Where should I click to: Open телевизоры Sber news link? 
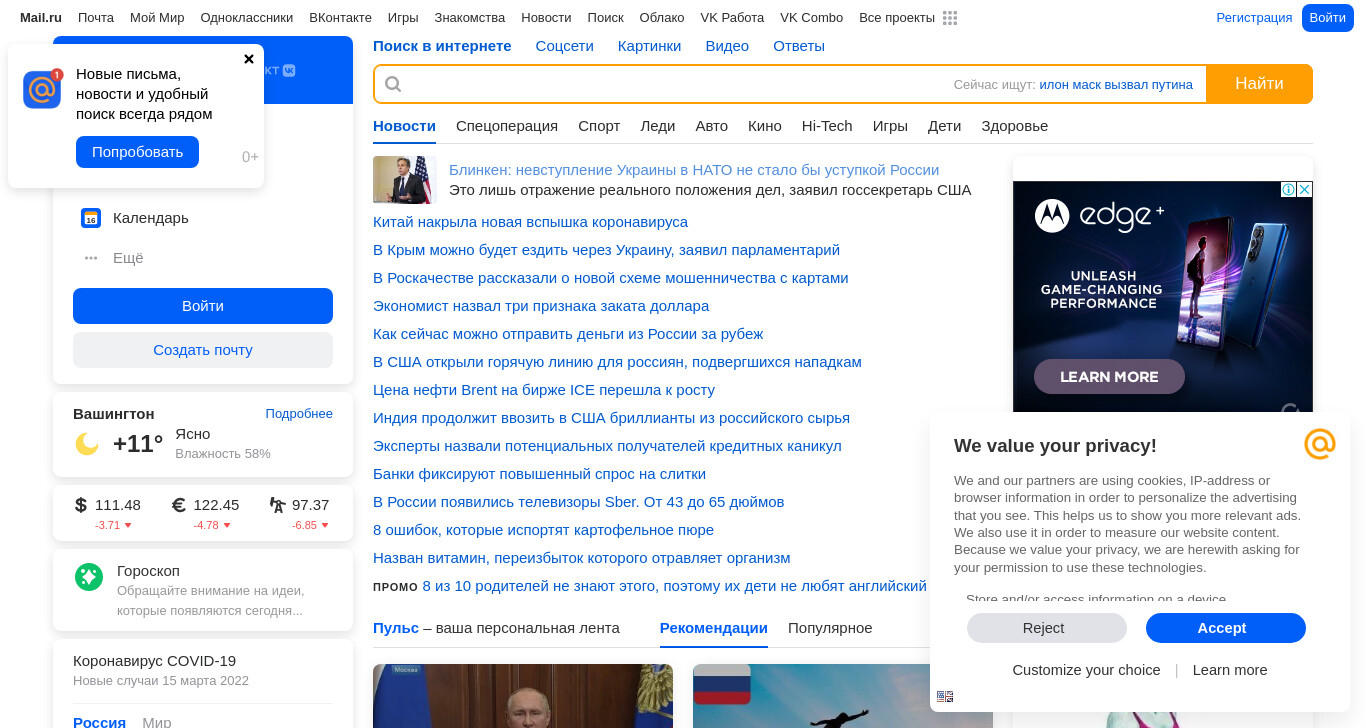click(578, 502)
